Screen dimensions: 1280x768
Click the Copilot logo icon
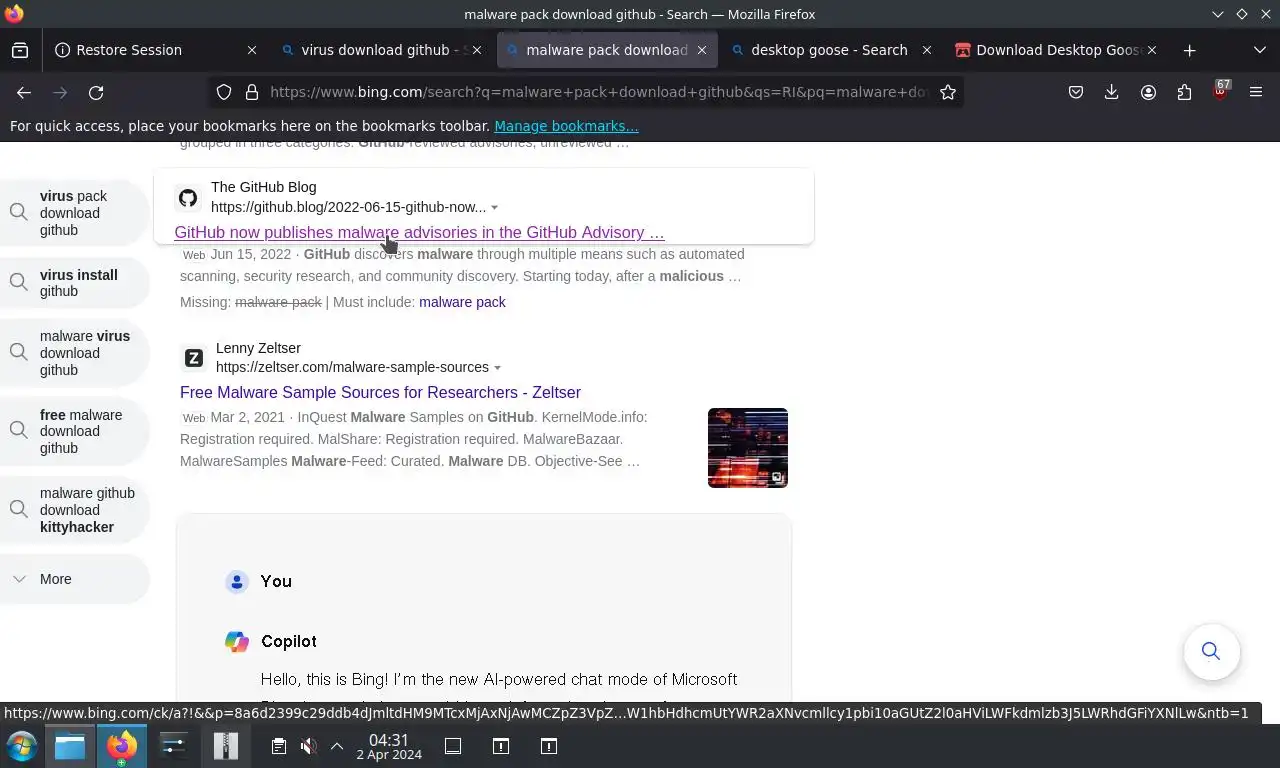237,642
